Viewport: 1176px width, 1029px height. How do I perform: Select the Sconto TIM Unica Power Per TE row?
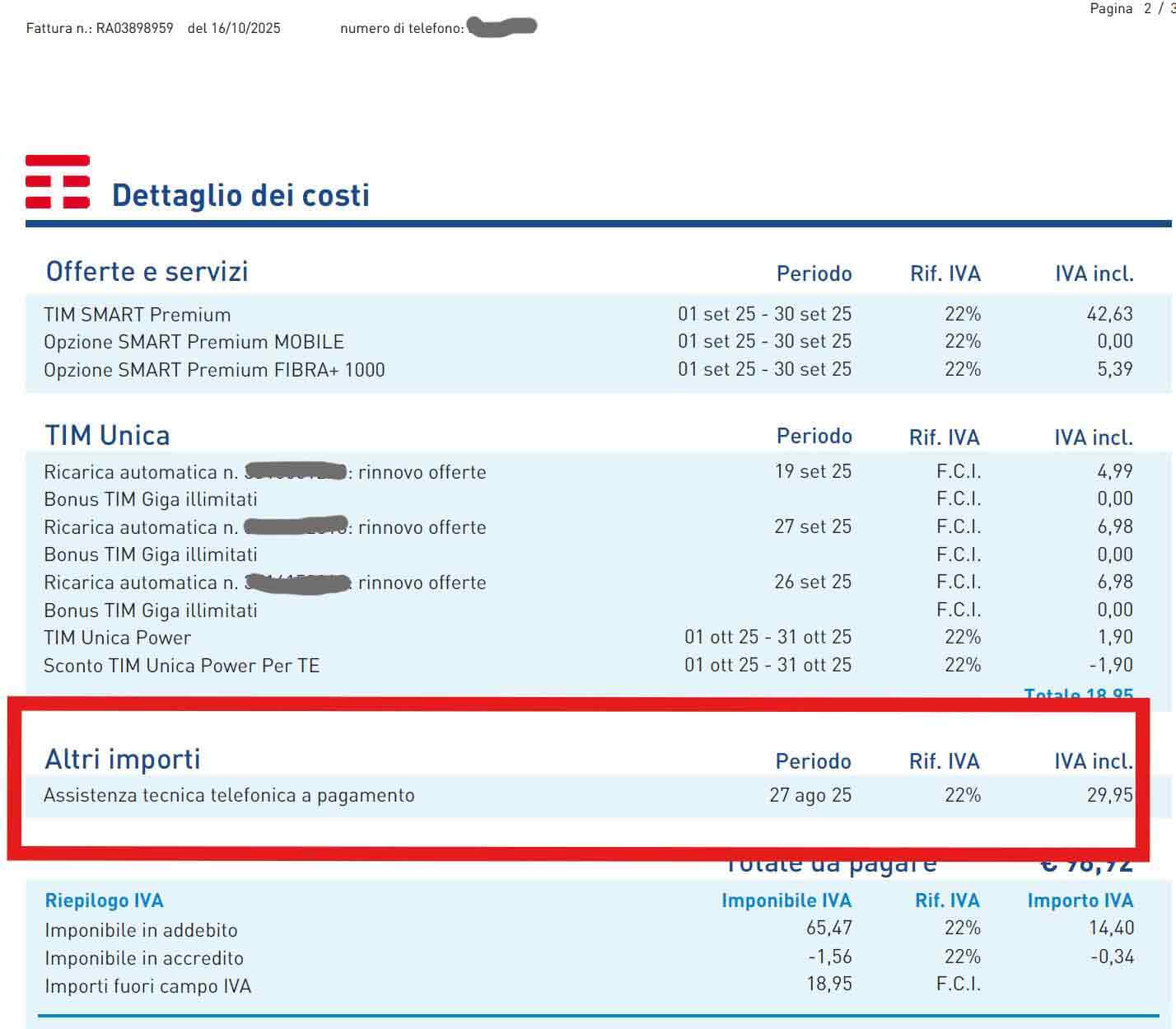click(181, 666)
